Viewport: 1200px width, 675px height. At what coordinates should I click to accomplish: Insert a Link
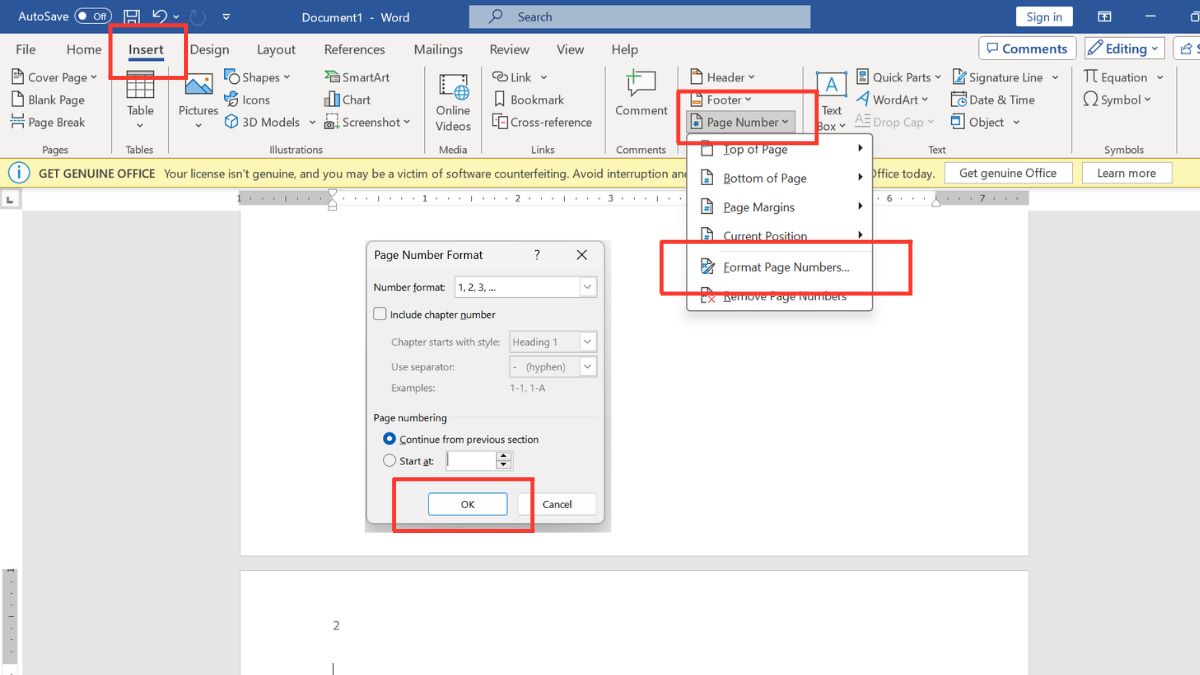point(520,77)
